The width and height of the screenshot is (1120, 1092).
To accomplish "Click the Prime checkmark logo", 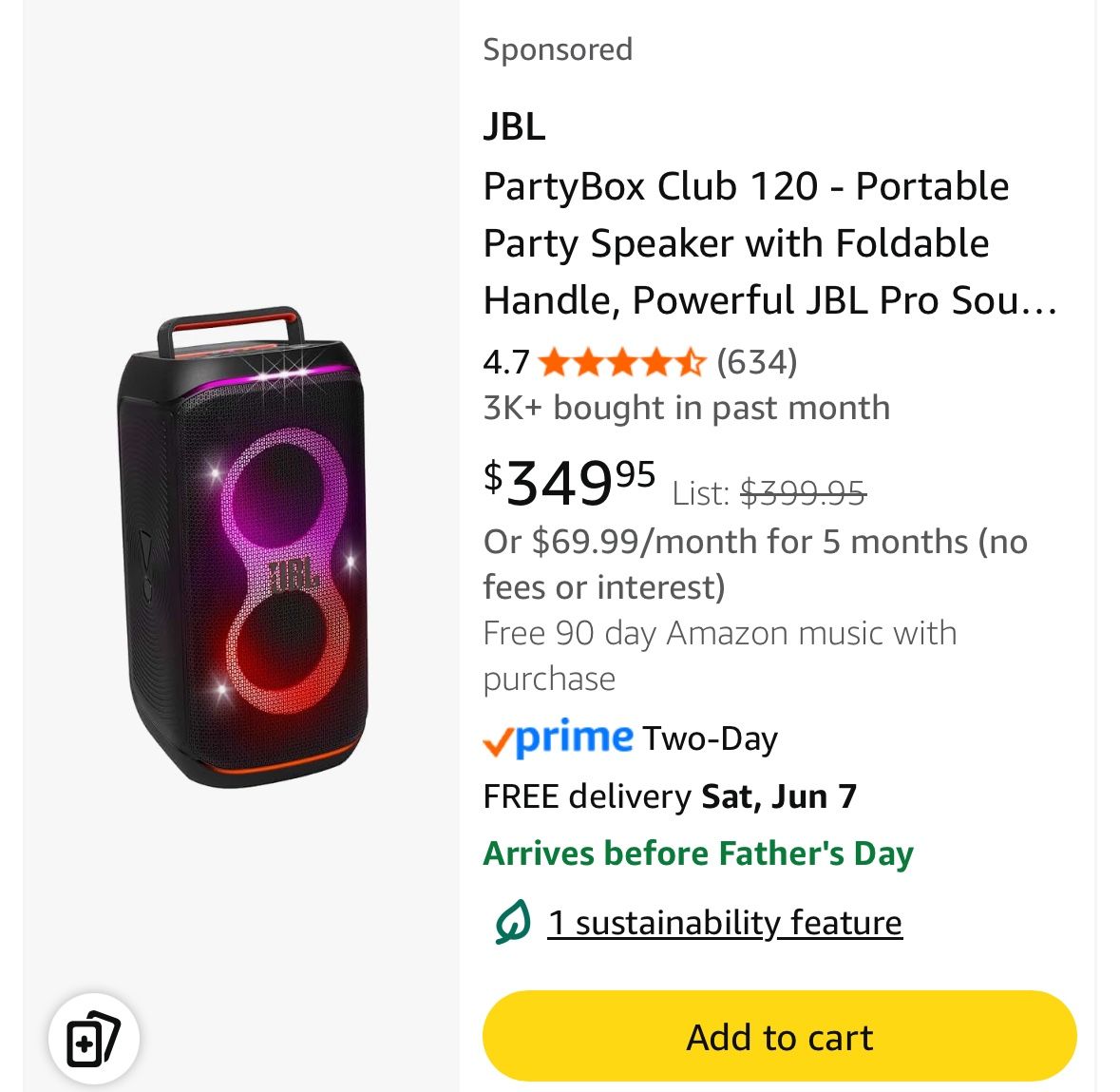I will (558, 738).
